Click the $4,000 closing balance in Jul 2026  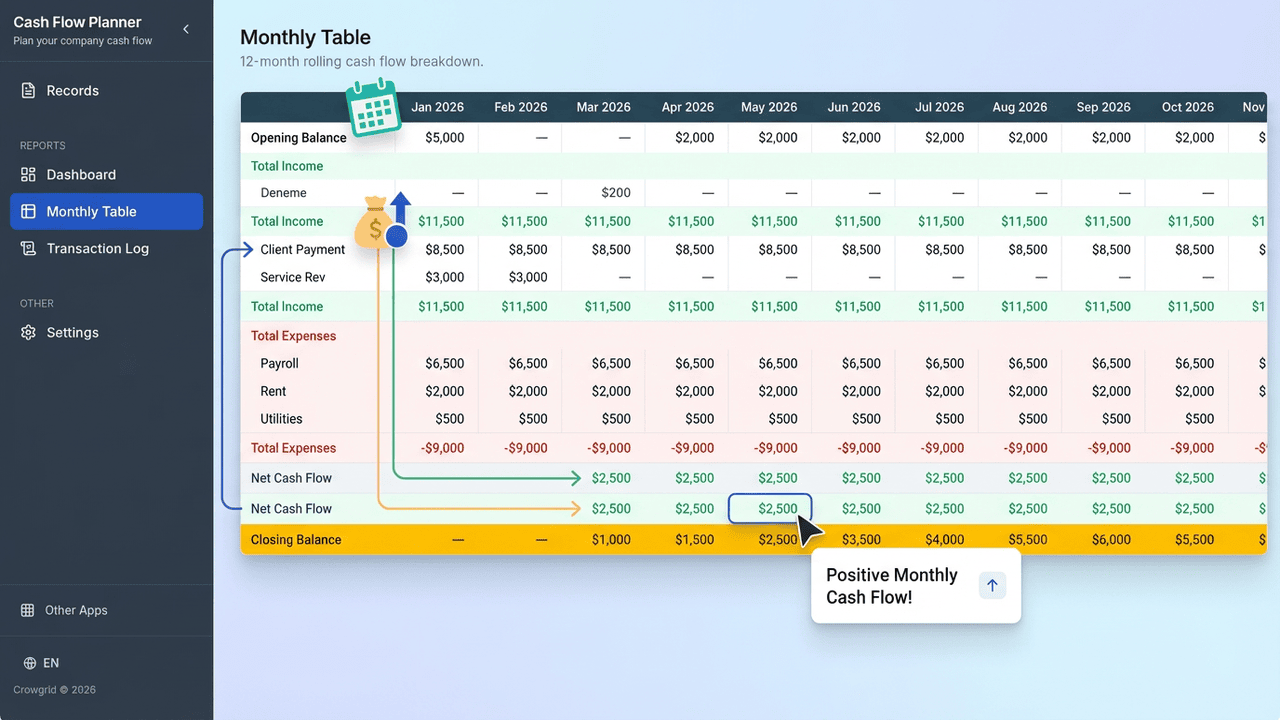coord(944,540)
